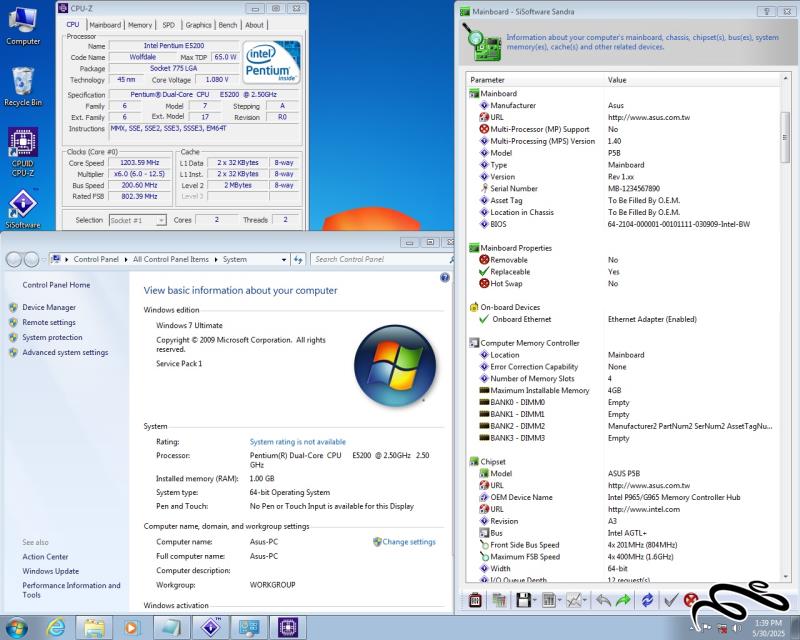The image size is (800, 640).
Task: Click the System breadcrumb in address bar
Action: tap(235, 259)
